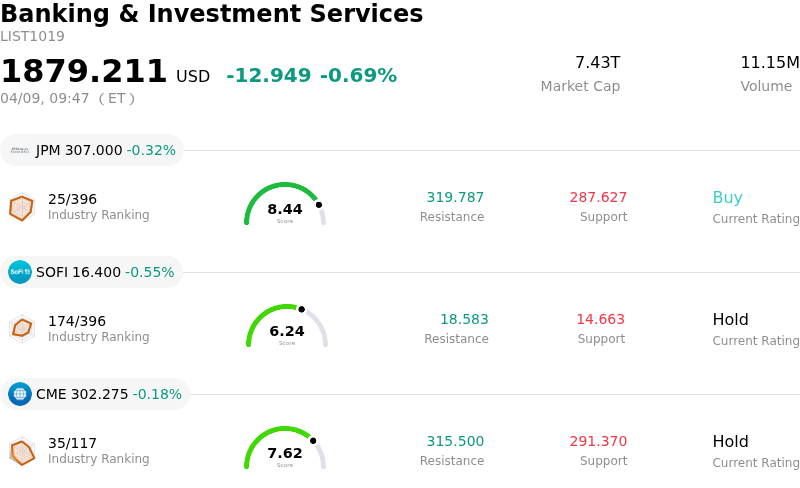Click JPM resistance value 319.787
Image resolution: width=800 pixels, height=488 pixels.
(455, 198)
